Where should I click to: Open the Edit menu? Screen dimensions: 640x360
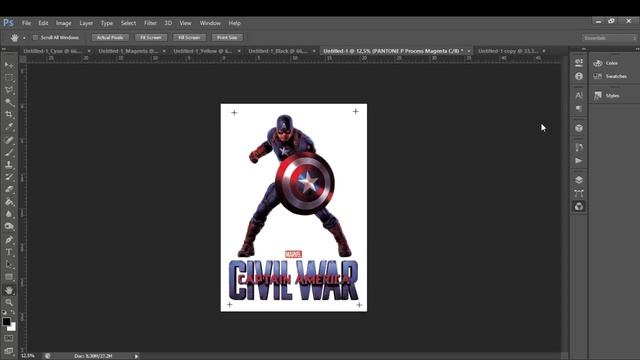click(43, 23)
